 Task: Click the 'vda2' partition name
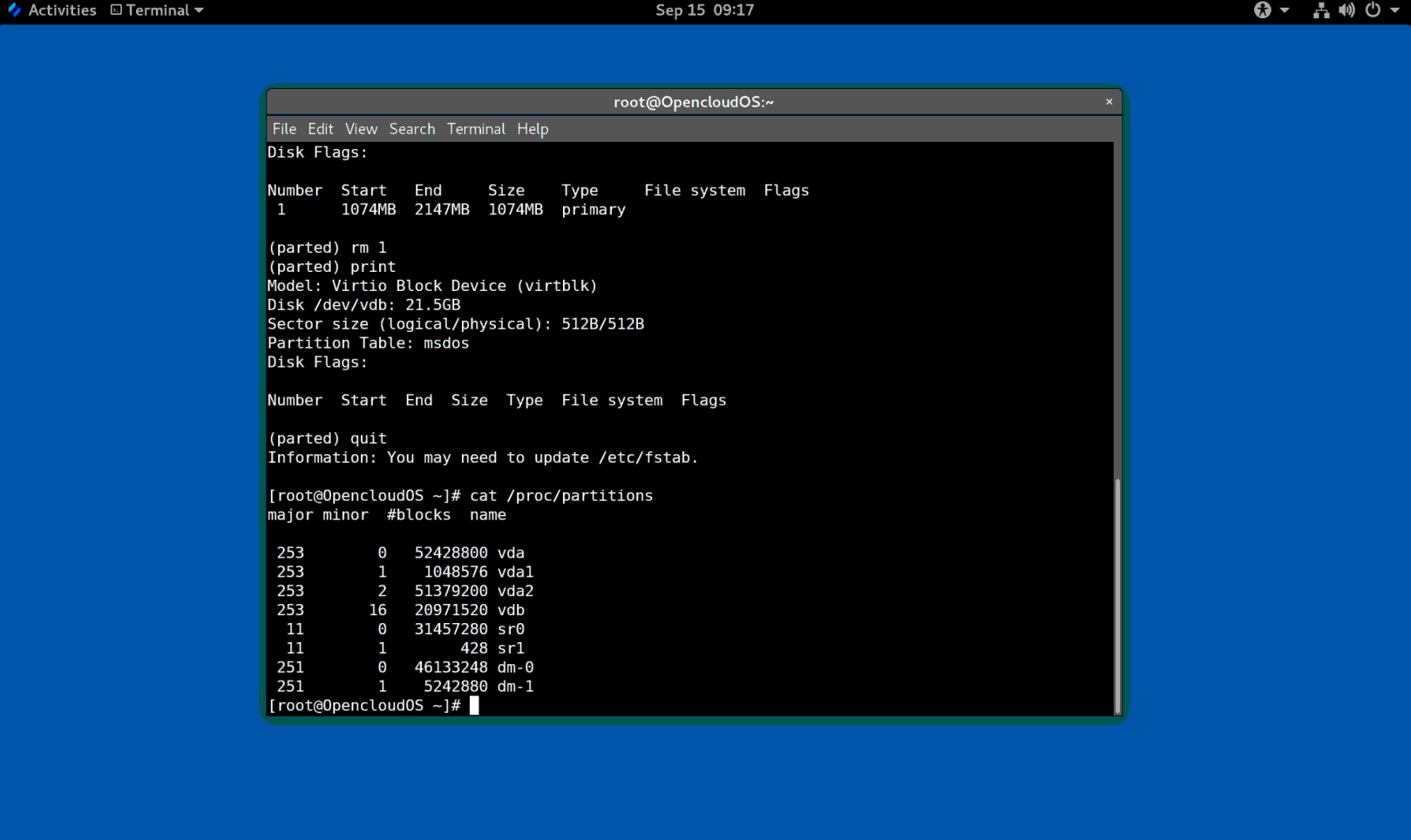coord(515,592)
